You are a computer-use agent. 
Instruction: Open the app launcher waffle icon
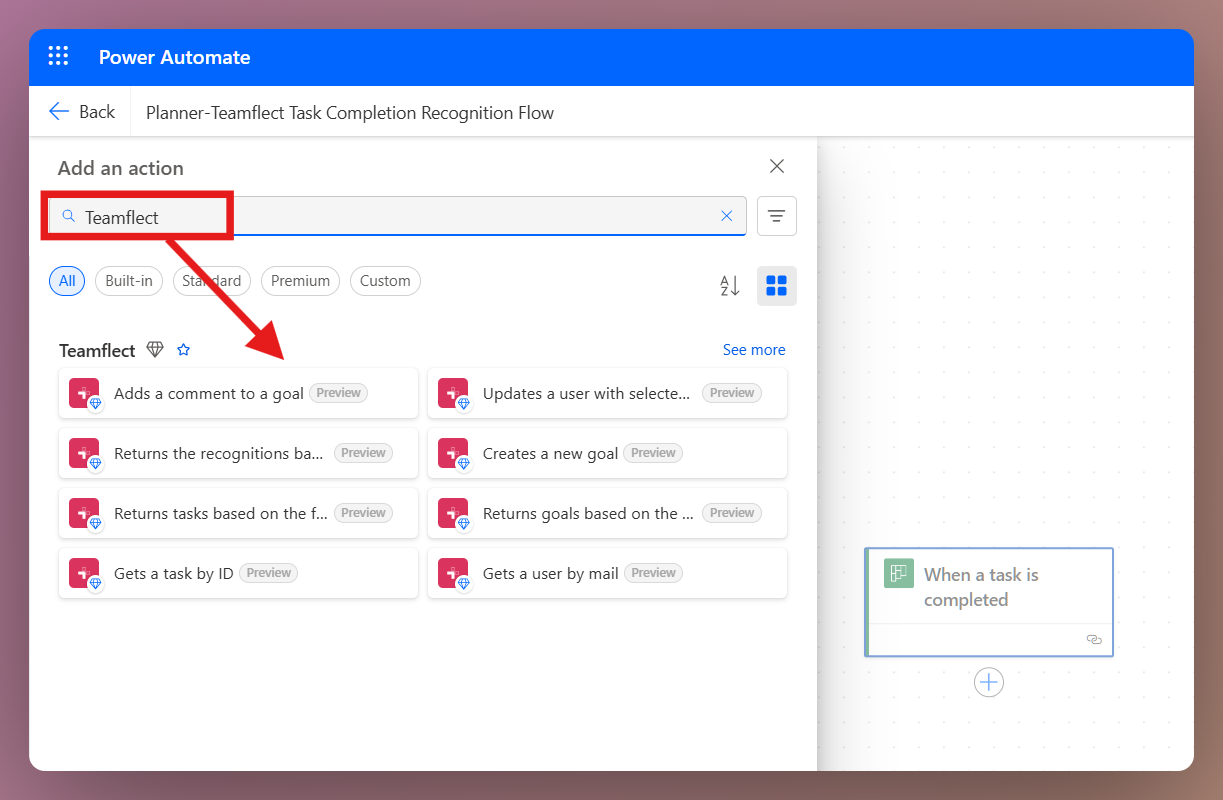[59, 56]
